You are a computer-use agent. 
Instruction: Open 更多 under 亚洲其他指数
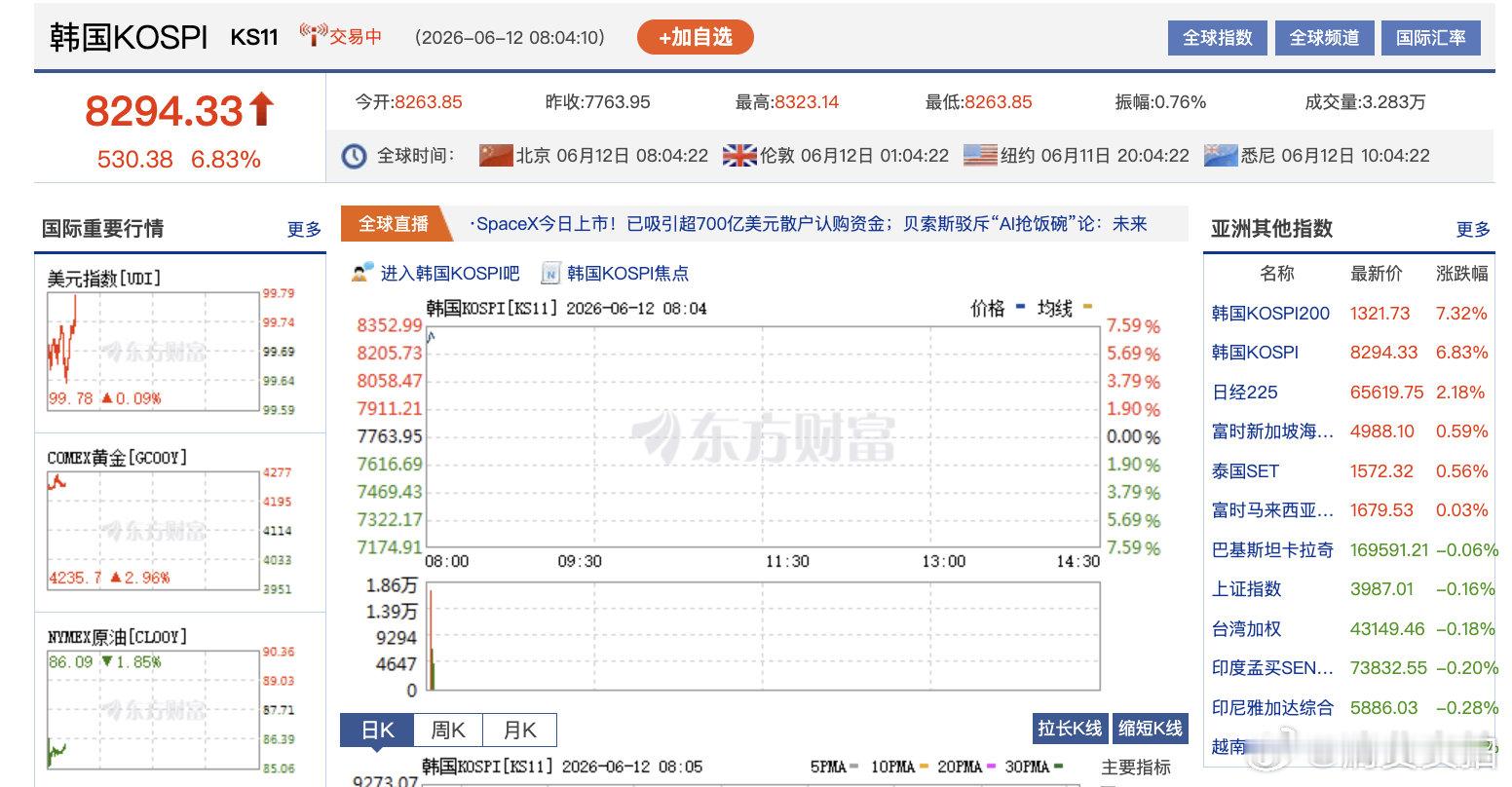(x=1473, y=229)
